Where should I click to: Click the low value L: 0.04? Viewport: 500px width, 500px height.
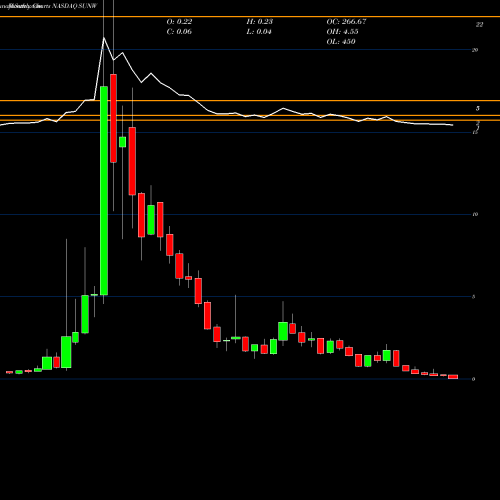pos(259,32)
